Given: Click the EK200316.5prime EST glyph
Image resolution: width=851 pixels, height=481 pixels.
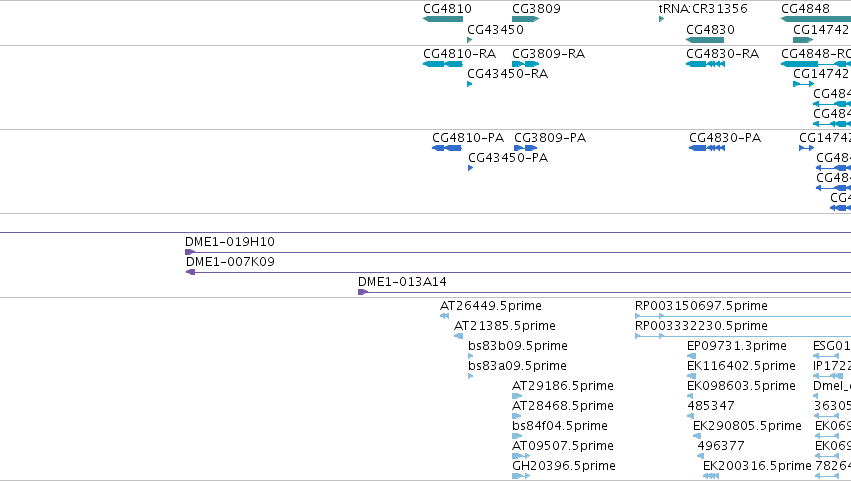Looking at the screenshot, I should point(711,476).
